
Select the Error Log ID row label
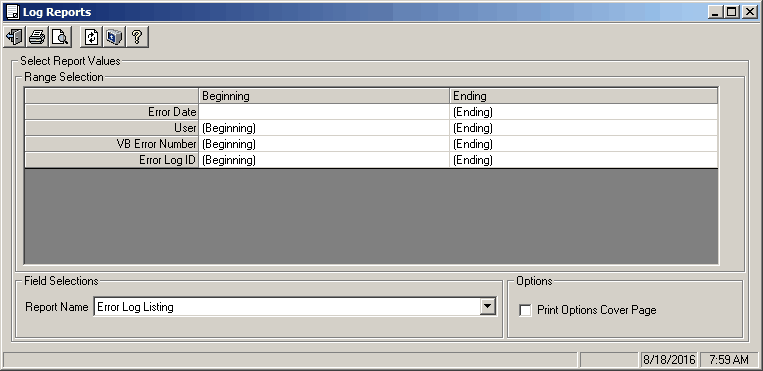point(112,160)
